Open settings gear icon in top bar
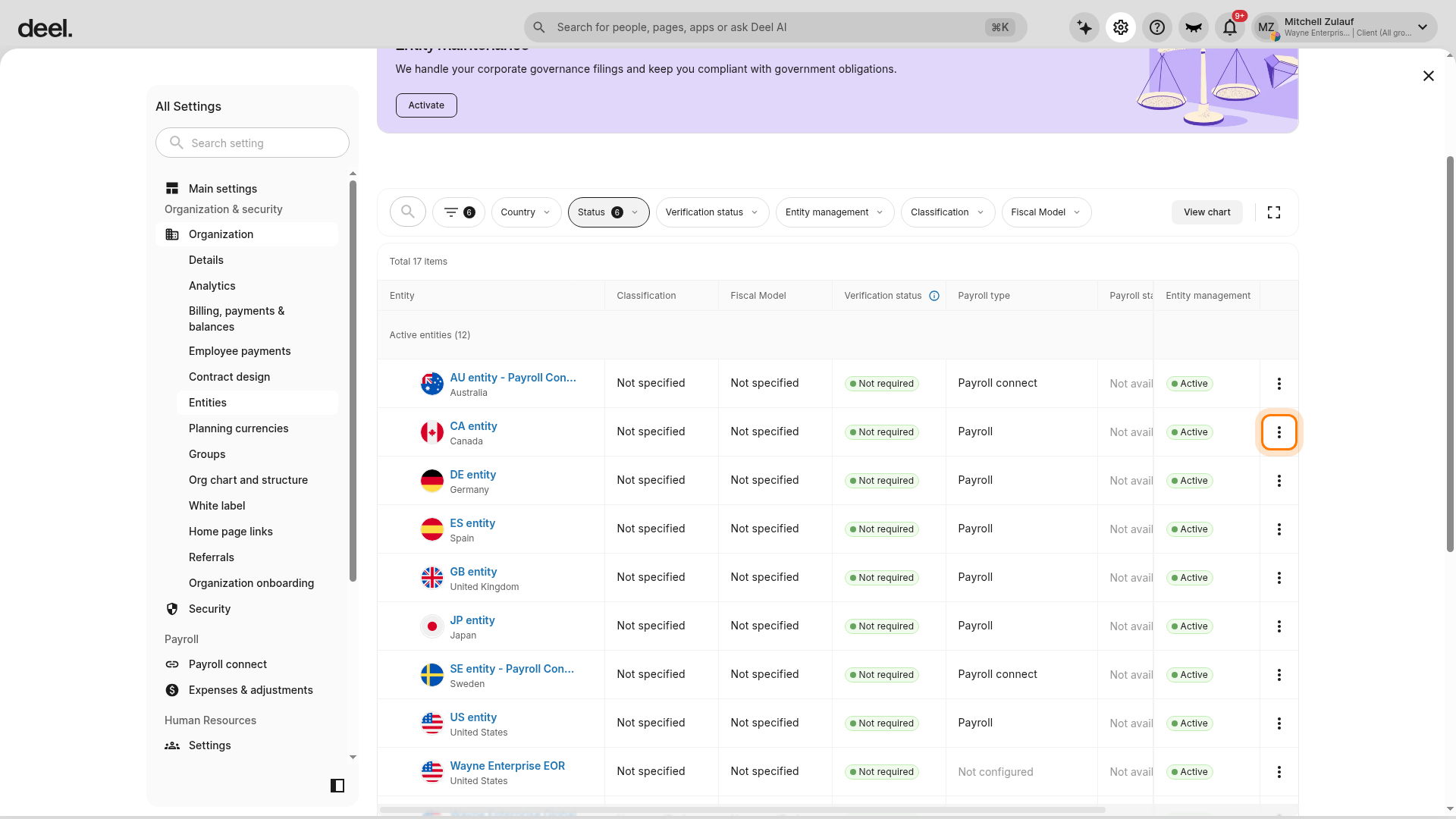Viewport: 1456px width, 819px height. coord(1121,27)
